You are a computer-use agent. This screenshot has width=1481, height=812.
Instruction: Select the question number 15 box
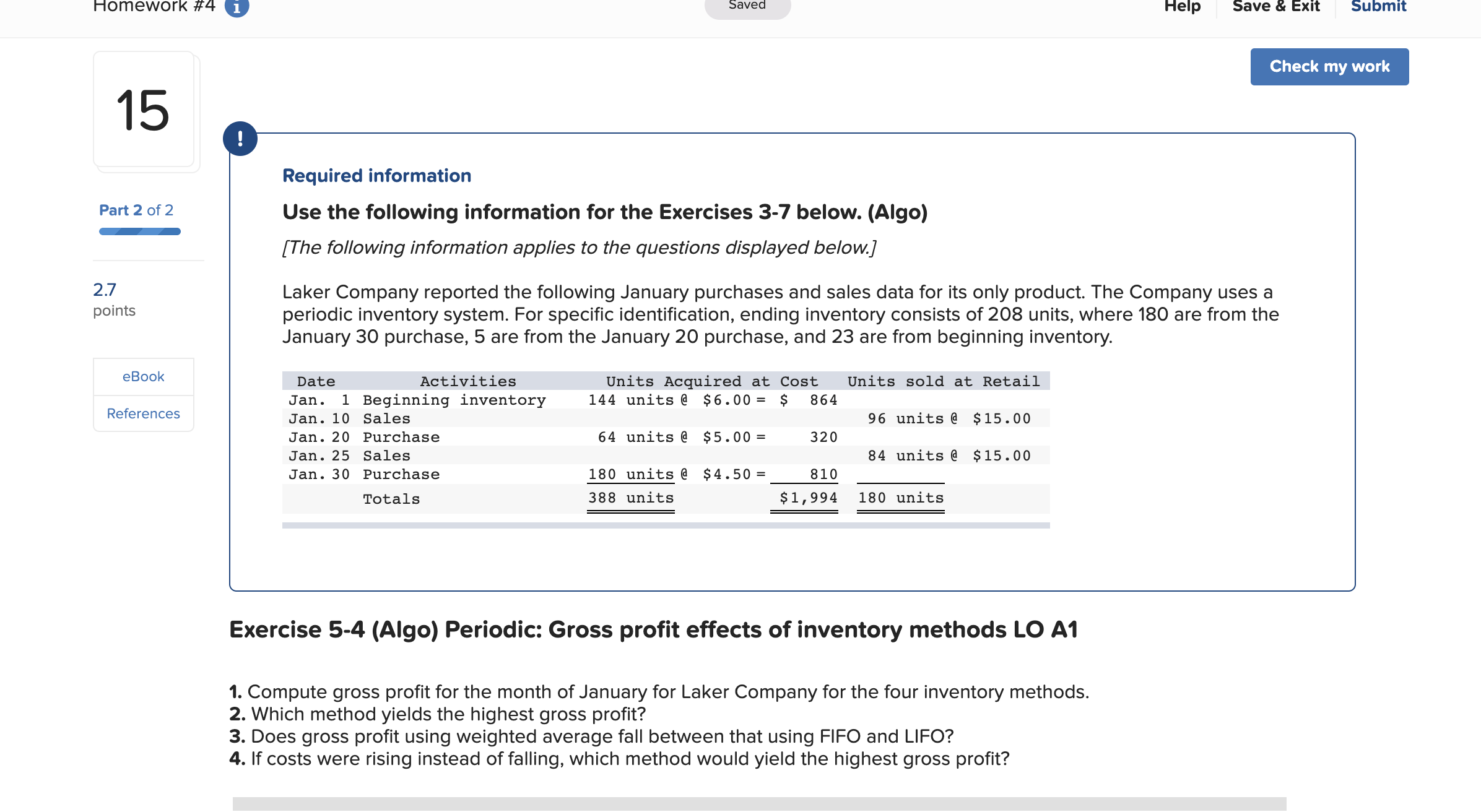pyautogui.click(x=143, y=111)
